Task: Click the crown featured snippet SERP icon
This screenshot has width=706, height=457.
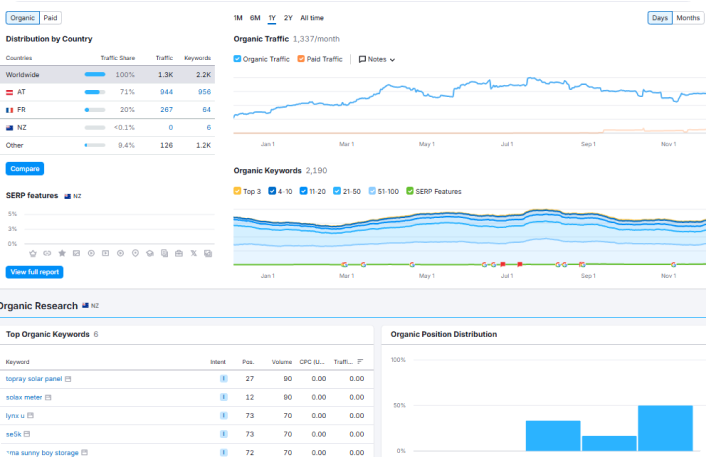Action: [x=33, y=253]
